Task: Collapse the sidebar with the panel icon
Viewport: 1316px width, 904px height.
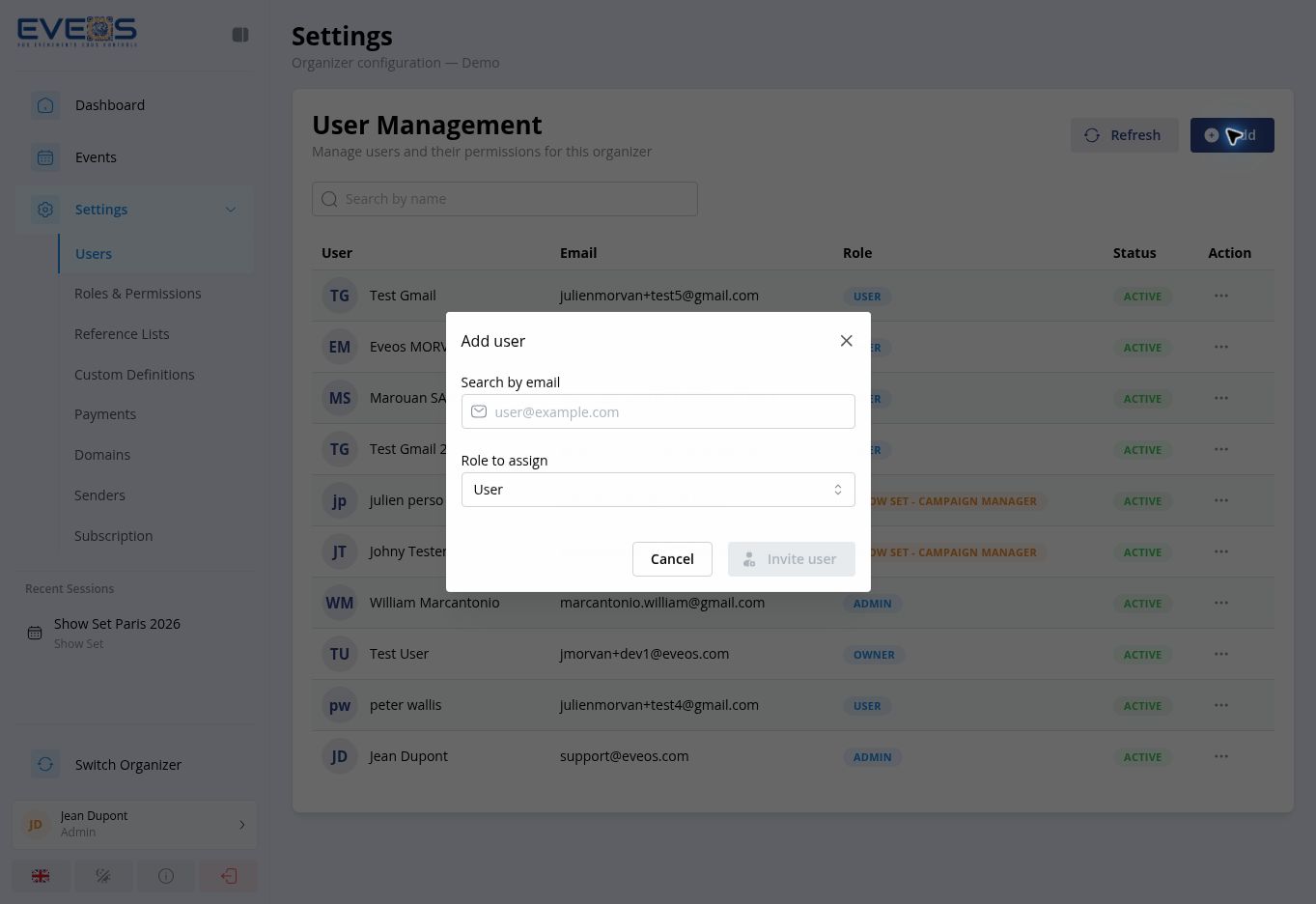Action: click(x=240, y=35)
